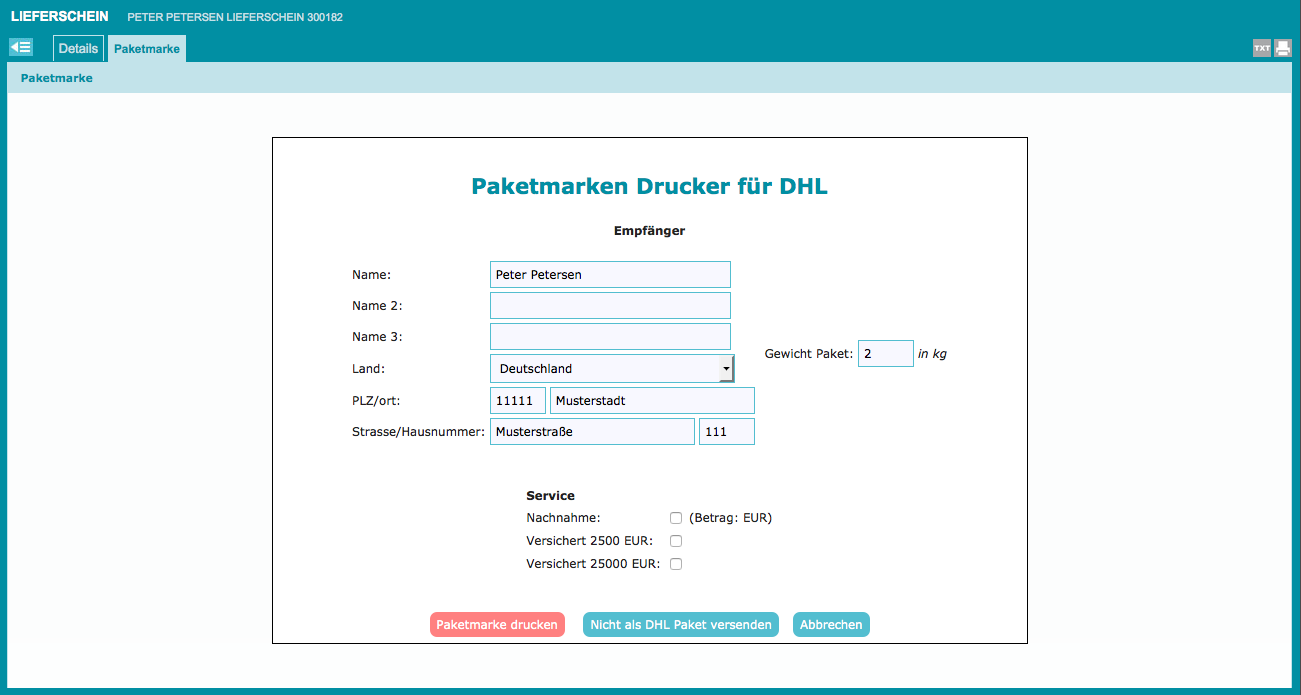The image size is (1301, 695).
Task: Tick the Versichert 2500 EUR checkbox
Action: click(x=676, y=541)
